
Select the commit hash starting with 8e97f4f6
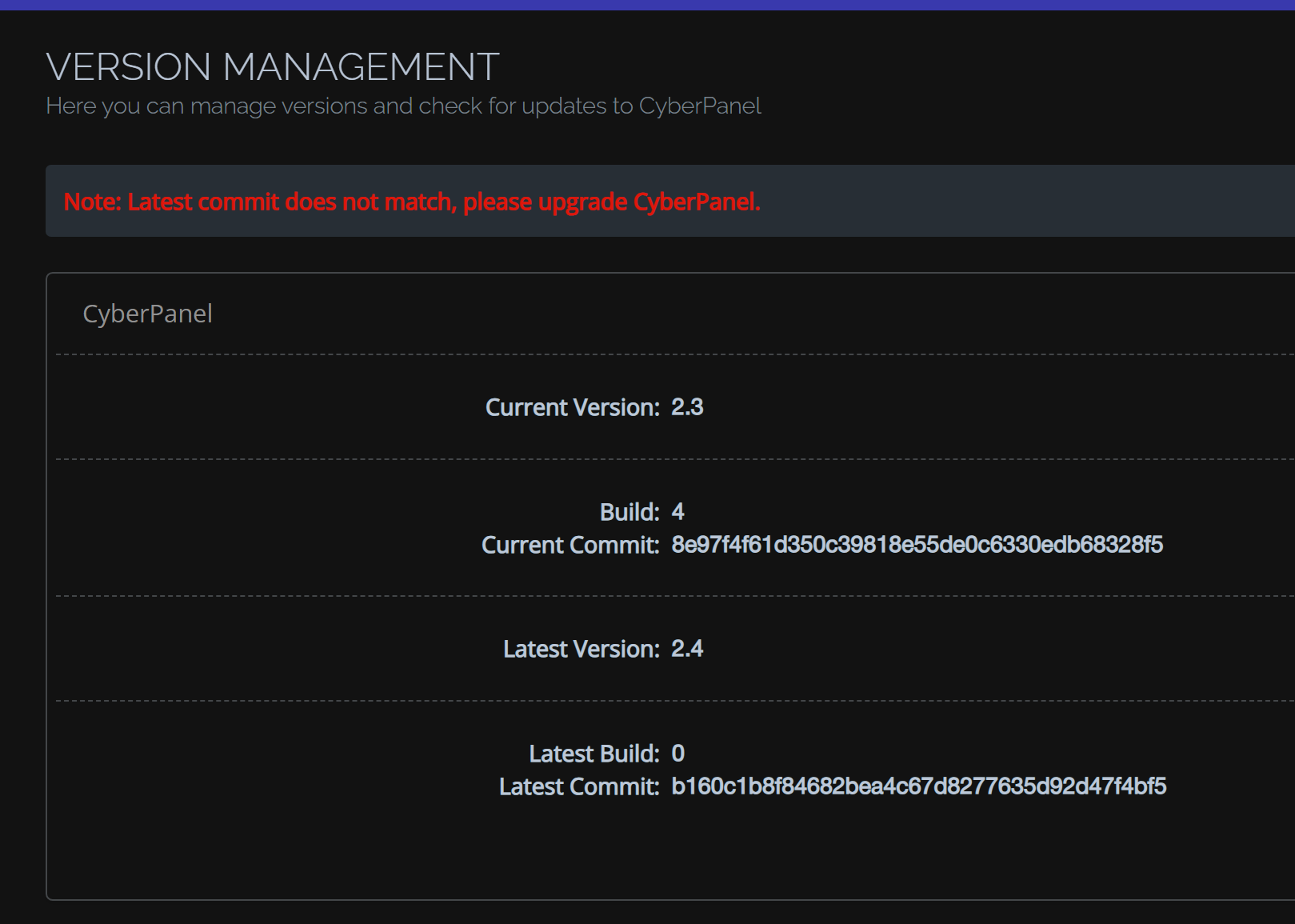[x=917, y=545]
